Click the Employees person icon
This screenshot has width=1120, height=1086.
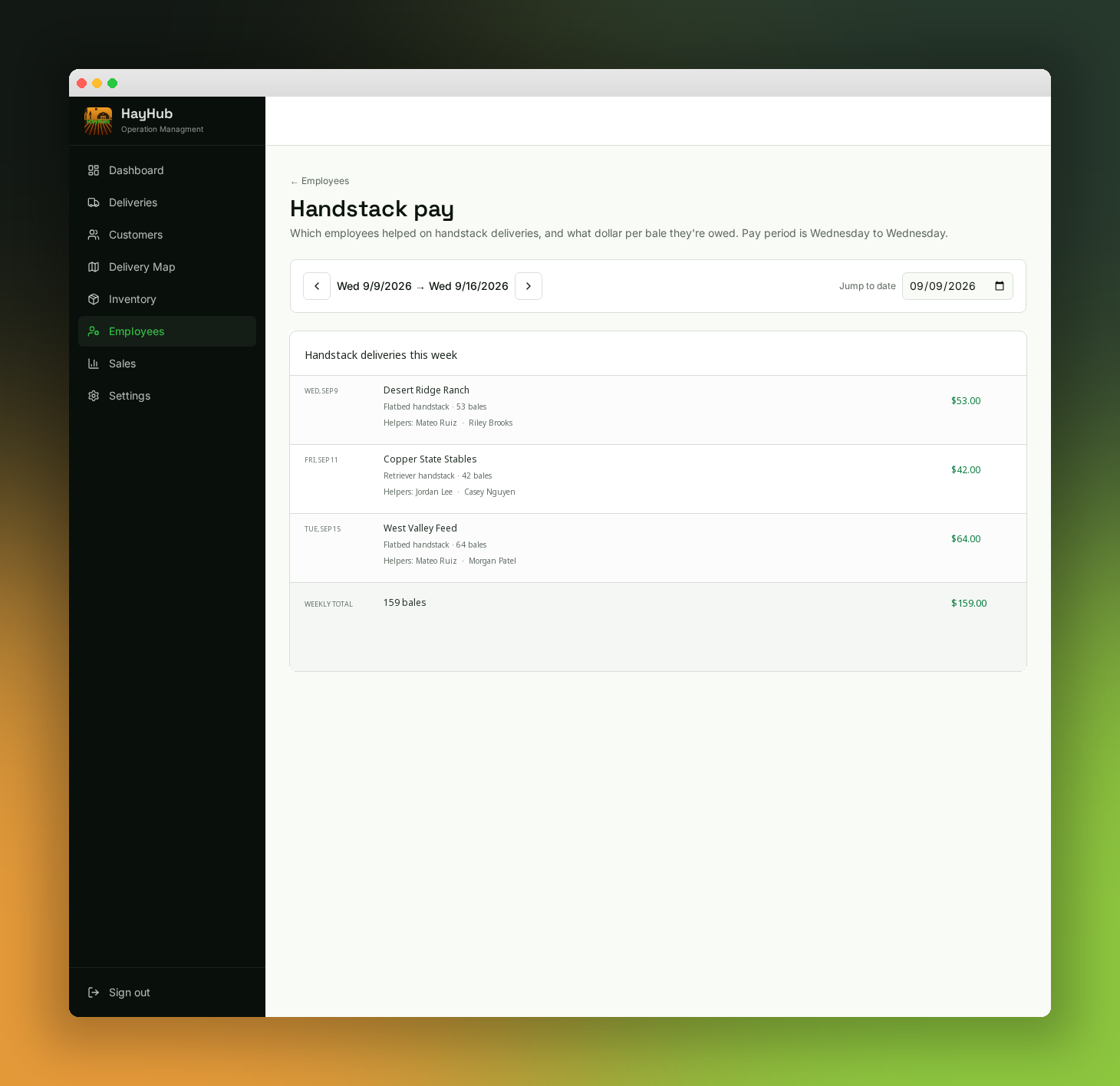point(94,331)
